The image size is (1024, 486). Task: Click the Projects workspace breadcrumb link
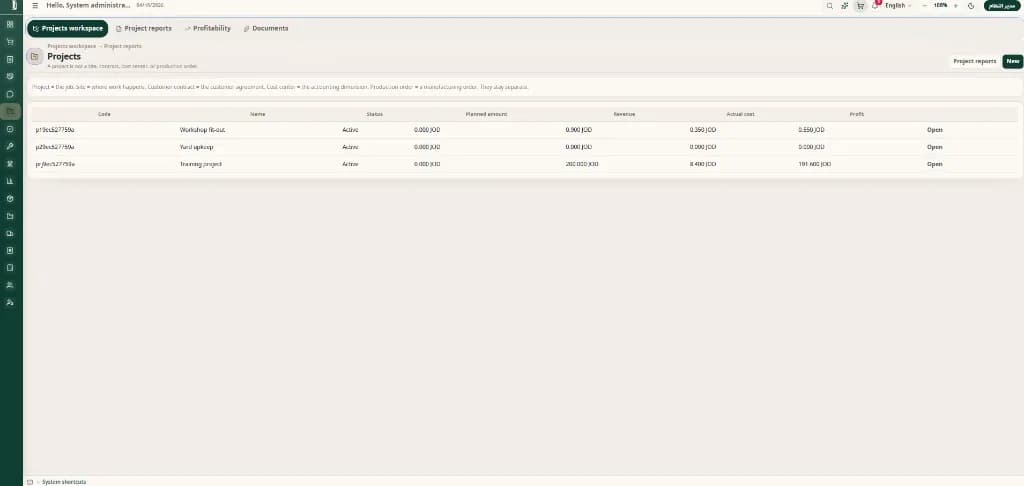click(x=71, y=46)
